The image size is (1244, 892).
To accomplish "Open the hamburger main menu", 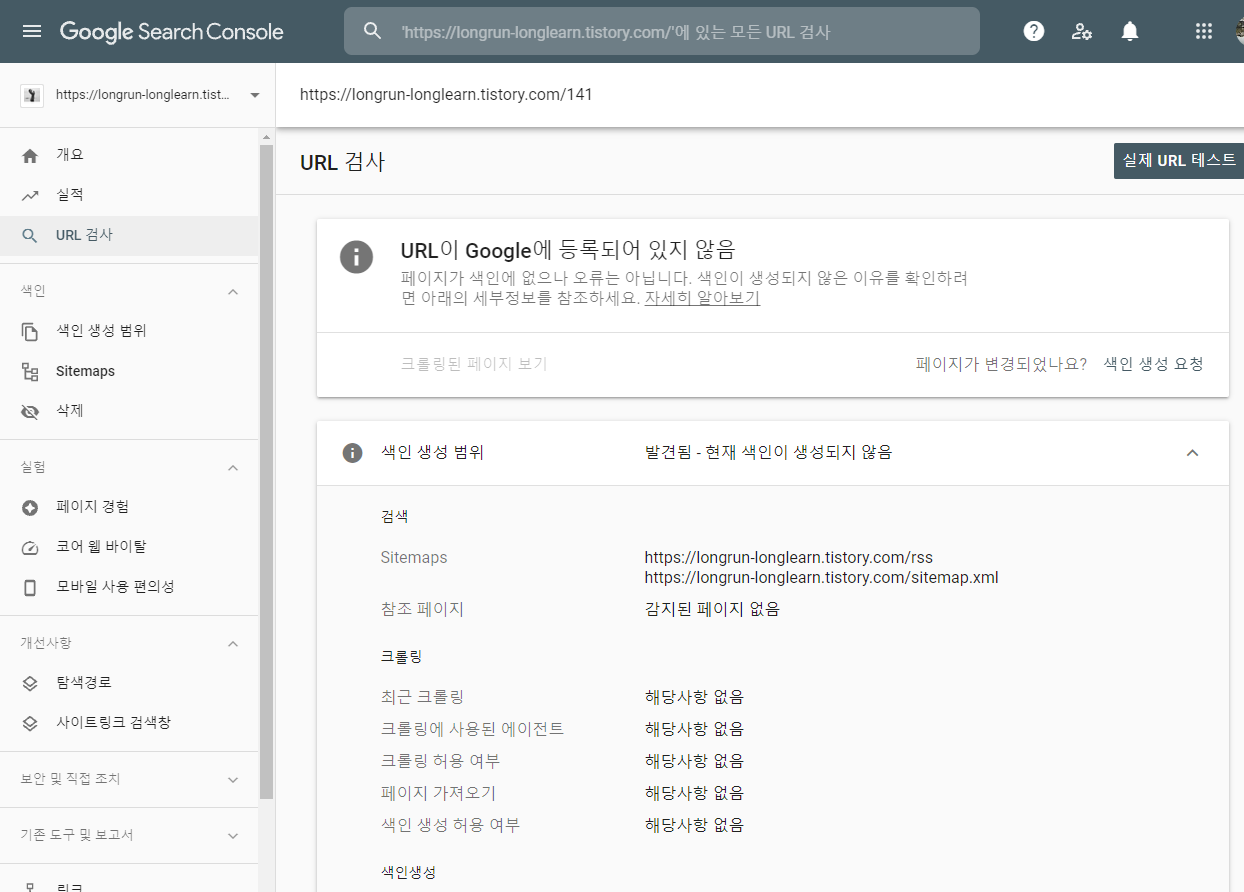I will click(x=32, y=31).
